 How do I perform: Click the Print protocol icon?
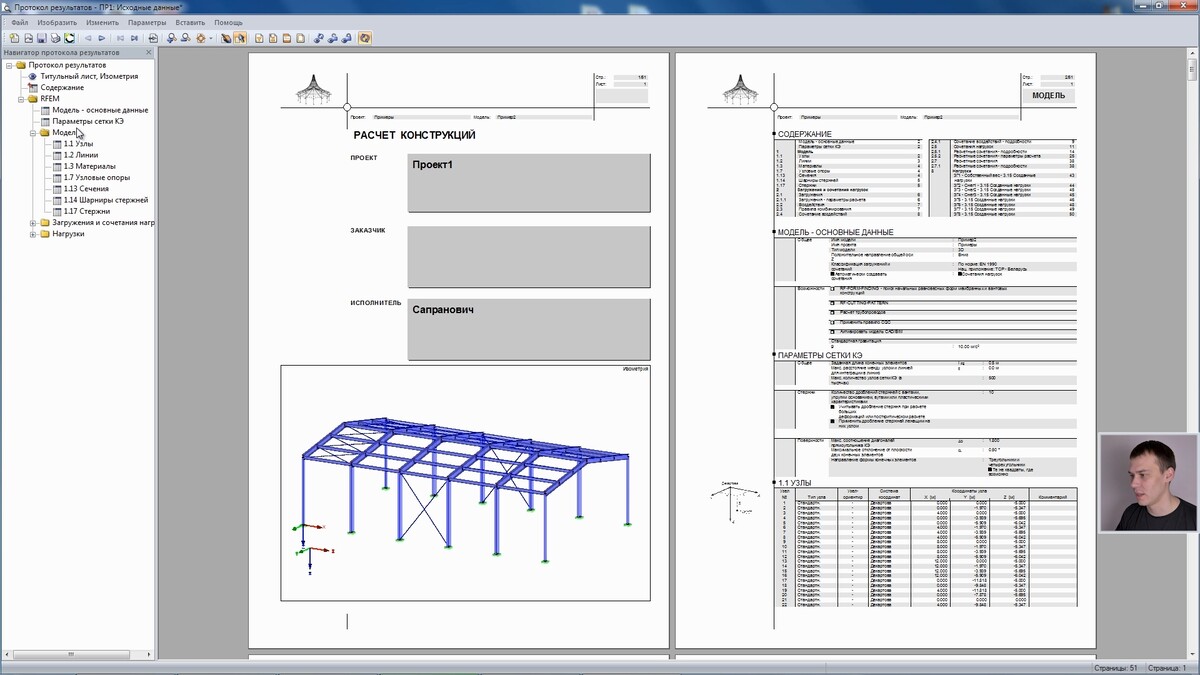point(55,38)
